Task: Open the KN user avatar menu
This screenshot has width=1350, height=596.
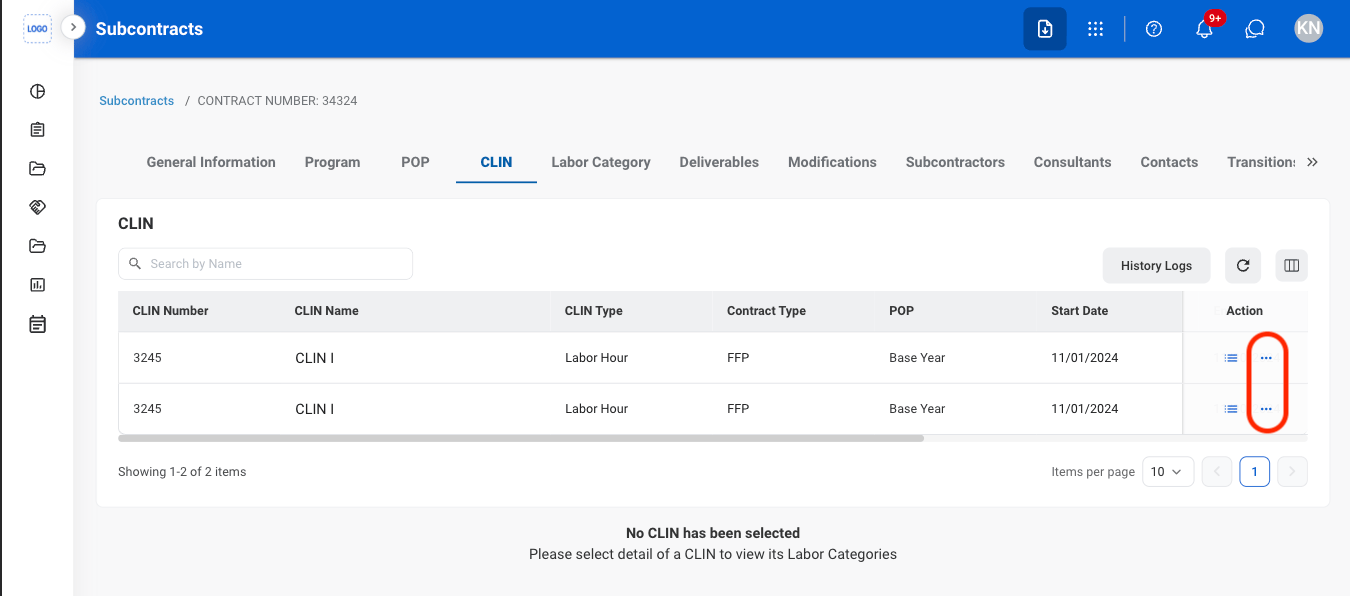Action: [x=1308, y=29]
